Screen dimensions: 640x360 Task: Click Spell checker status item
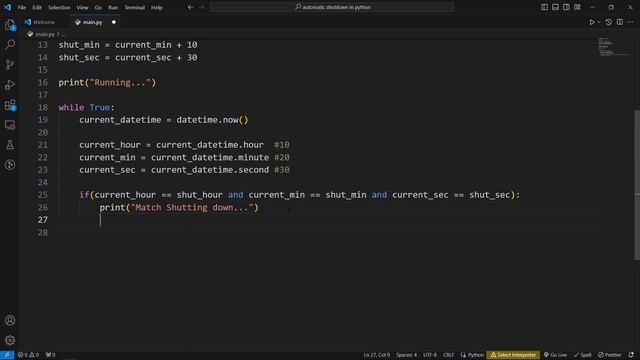click(582, 355)
